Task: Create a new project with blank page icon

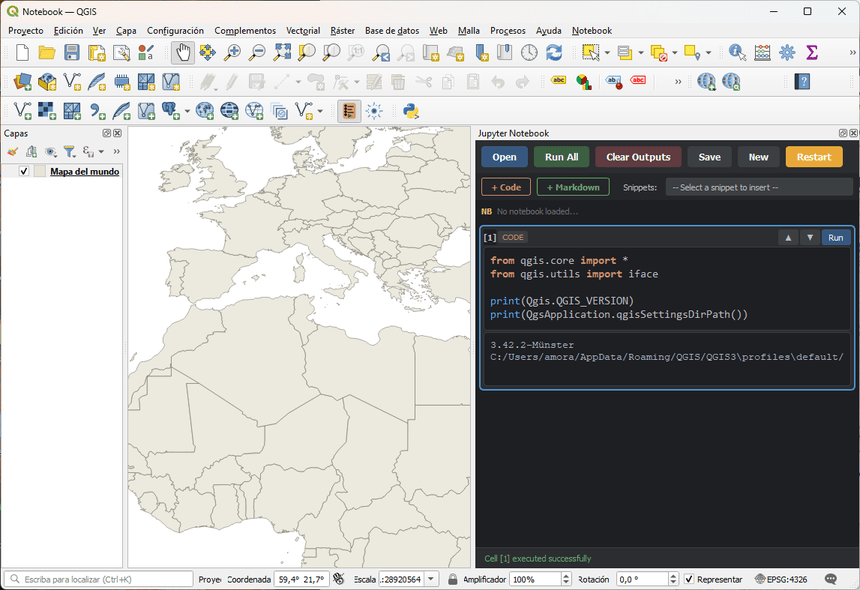Action: pos(22,53)
